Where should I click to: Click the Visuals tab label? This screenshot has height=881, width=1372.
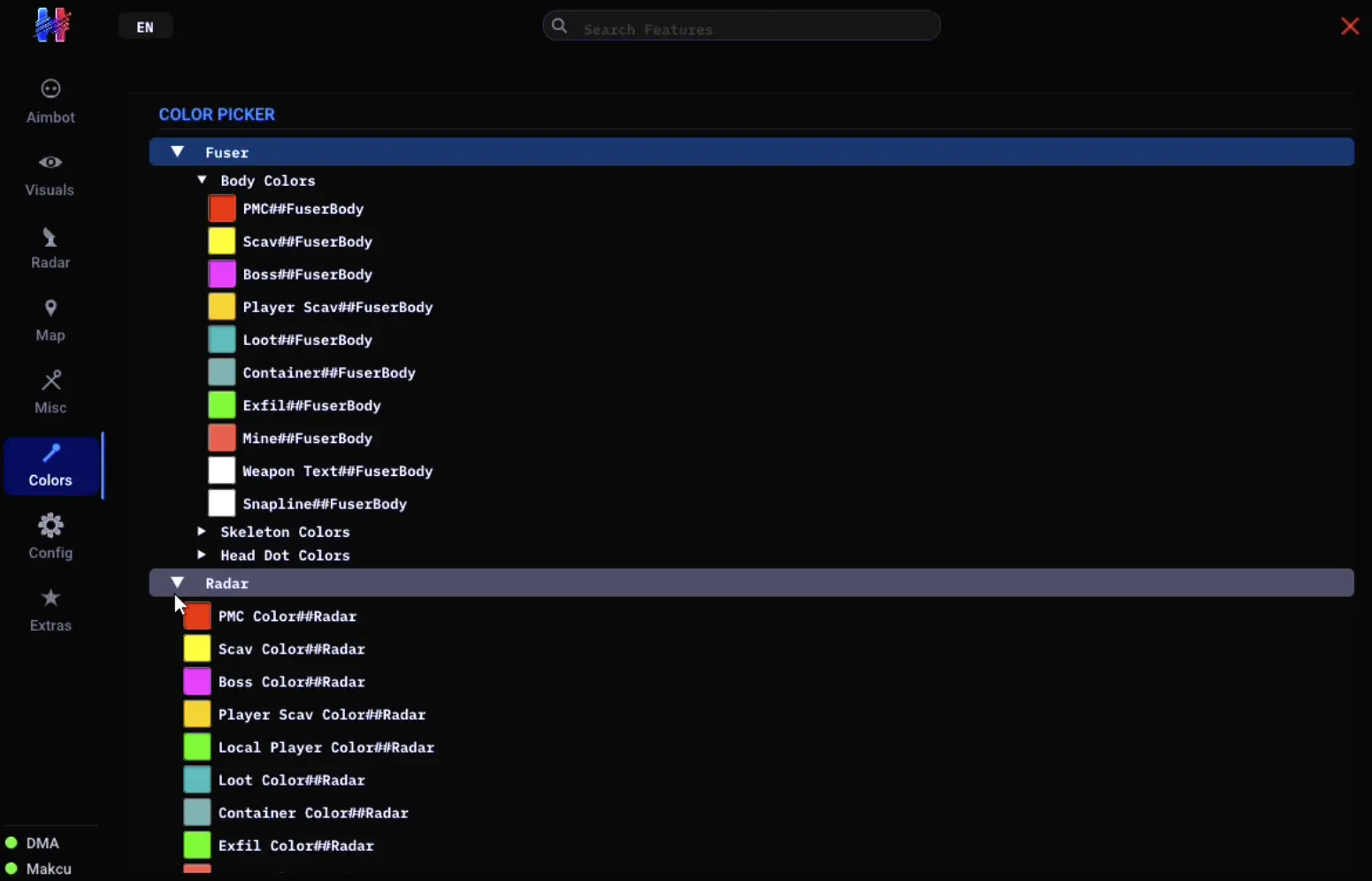pos(50,190)
